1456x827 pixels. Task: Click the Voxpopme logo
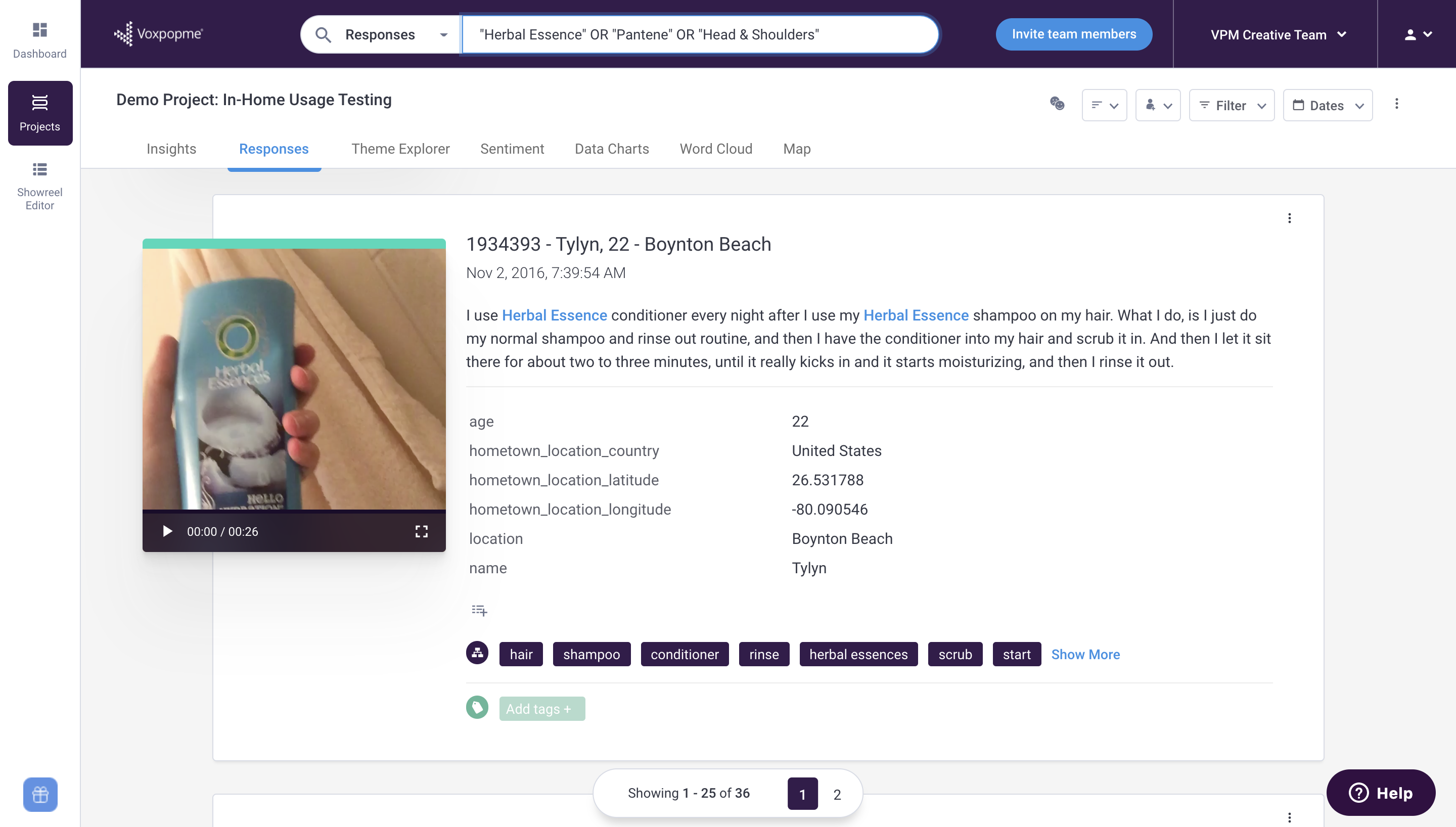point(158,34)
